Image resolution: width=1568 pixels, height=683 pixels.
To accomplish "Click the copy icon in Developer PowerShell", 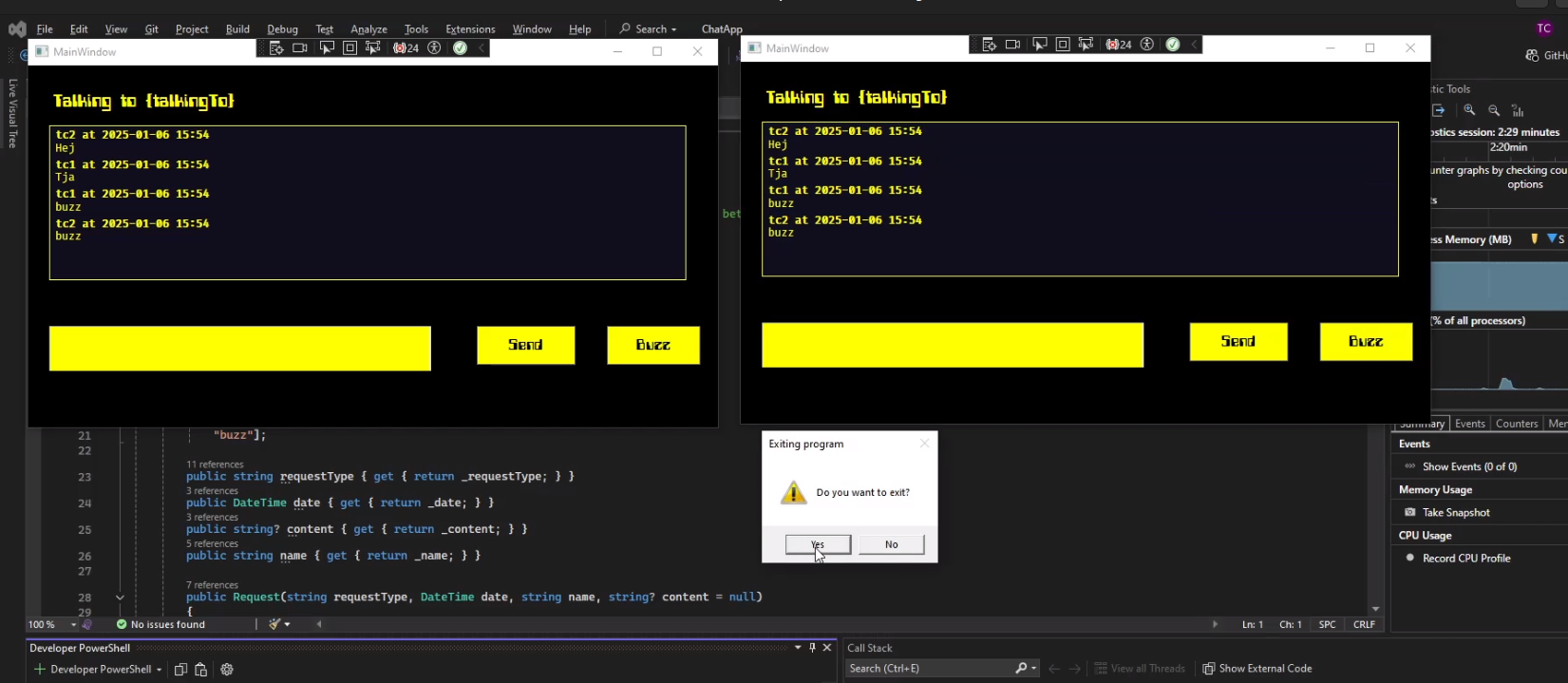I will [180, 670].
